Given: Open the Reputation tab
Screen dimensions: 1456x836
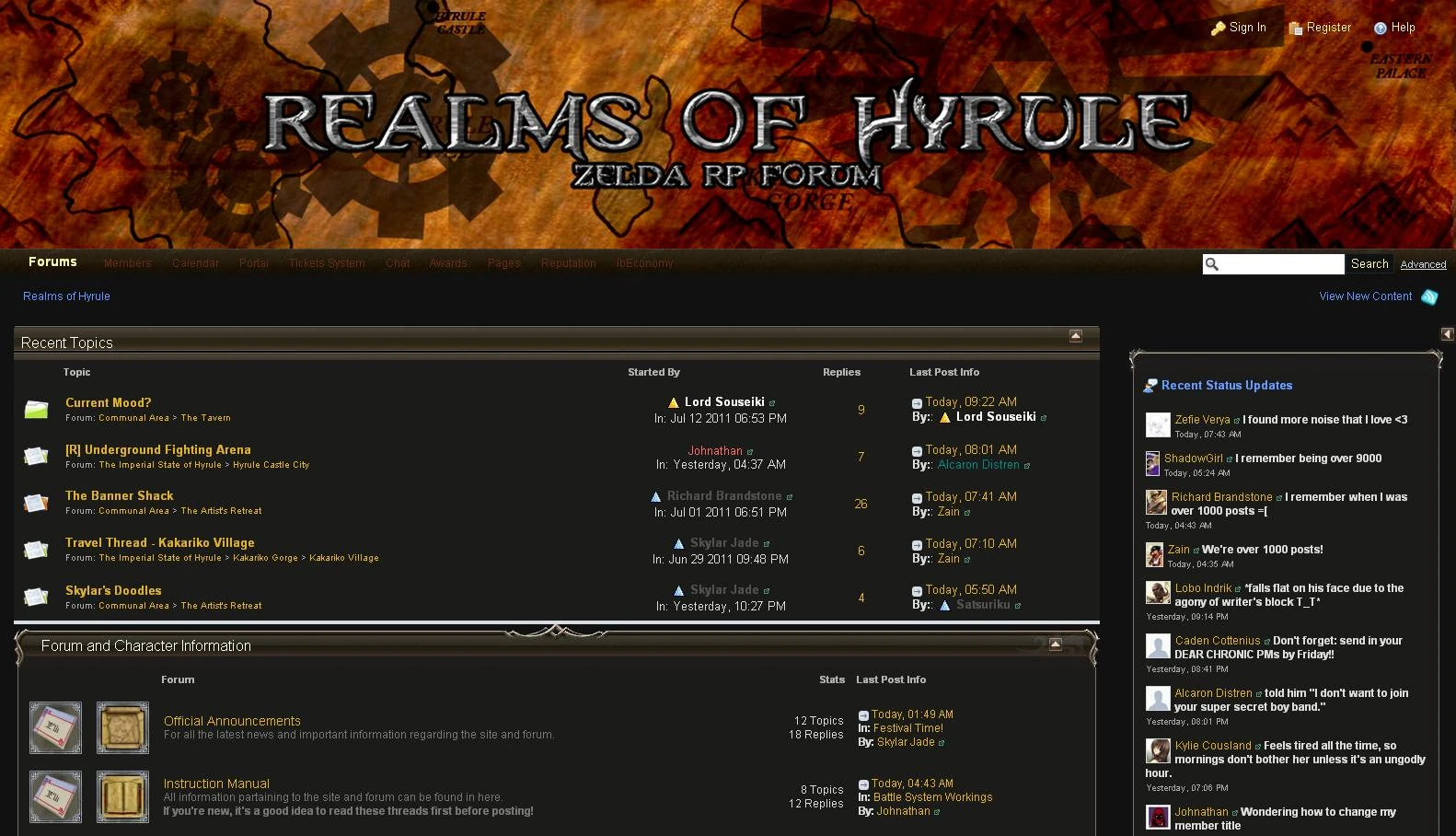Looking at the screenshot, I should [x=569, y=263].
